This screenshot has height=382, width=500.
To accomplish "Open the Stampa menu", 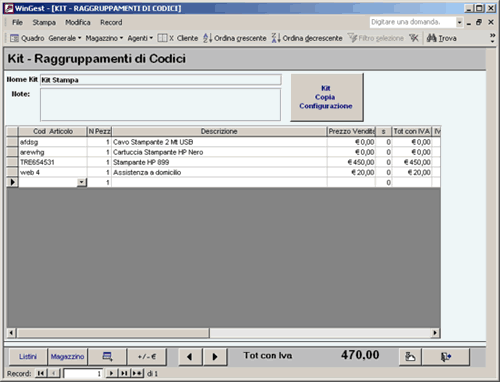I will tap(44, 22).
